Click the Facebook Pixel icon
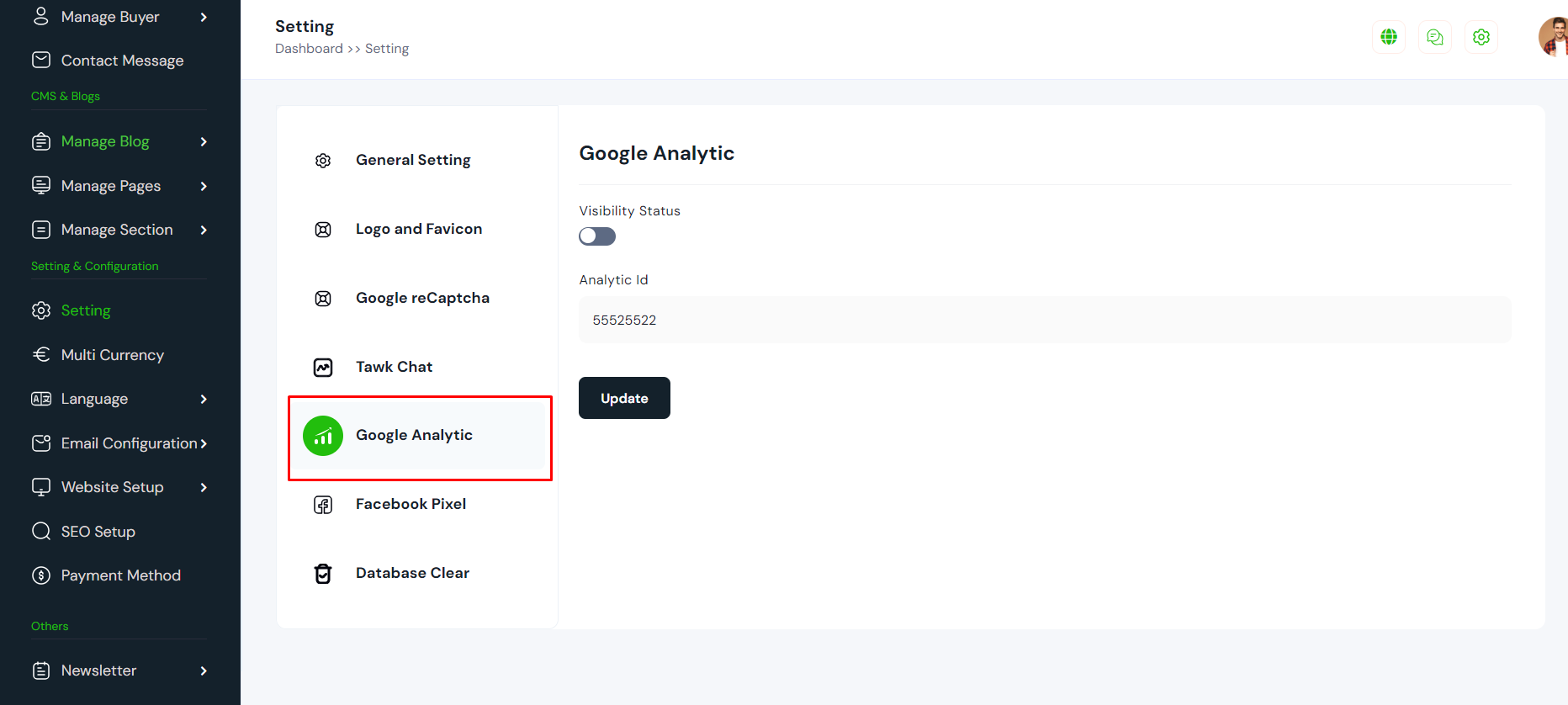Viewport: 1568px width, 705px height. click(x=323, y=505)
